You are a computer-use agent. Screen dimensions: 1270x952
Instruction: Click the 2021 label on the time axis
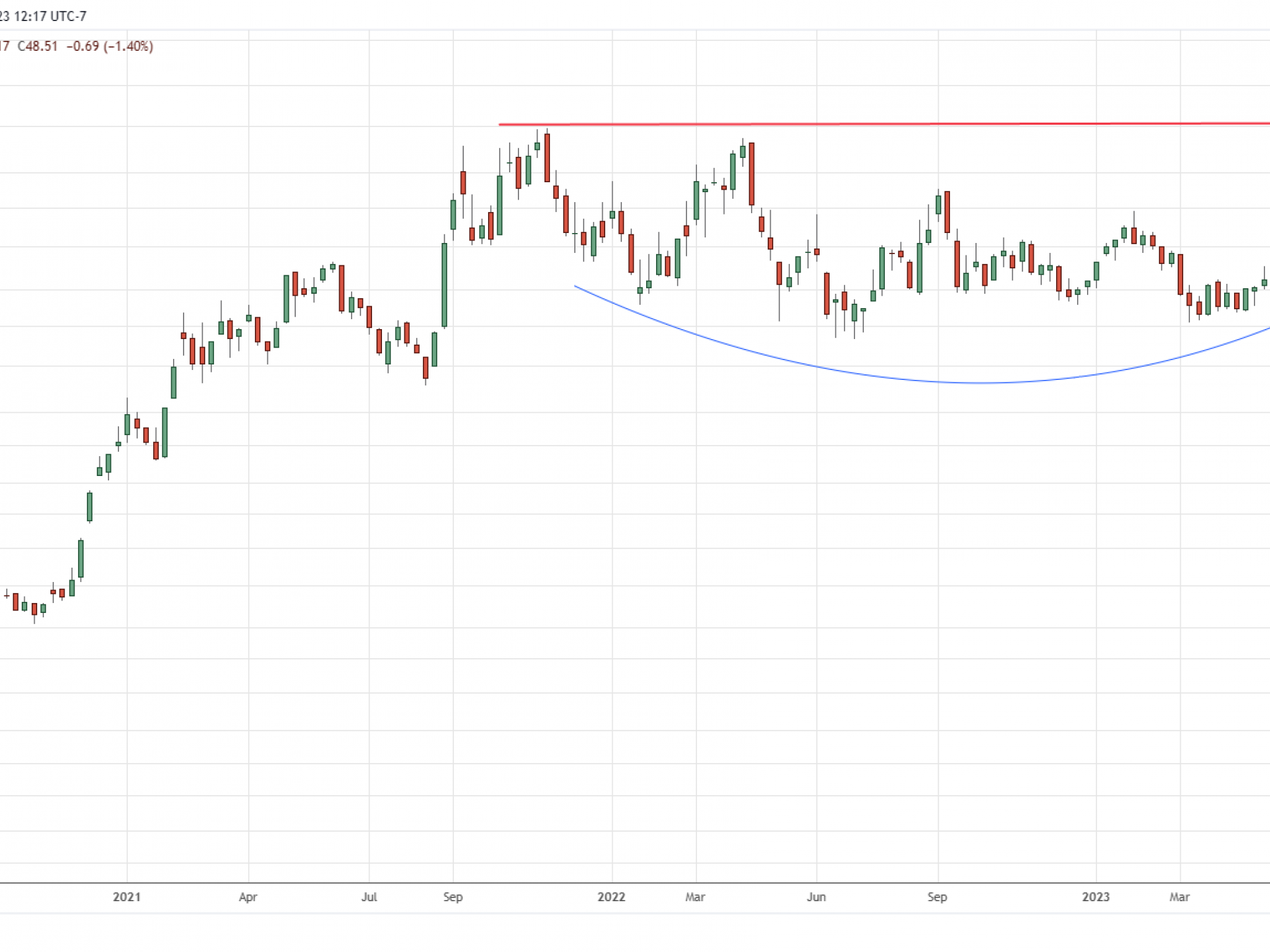tap(127, 897)
